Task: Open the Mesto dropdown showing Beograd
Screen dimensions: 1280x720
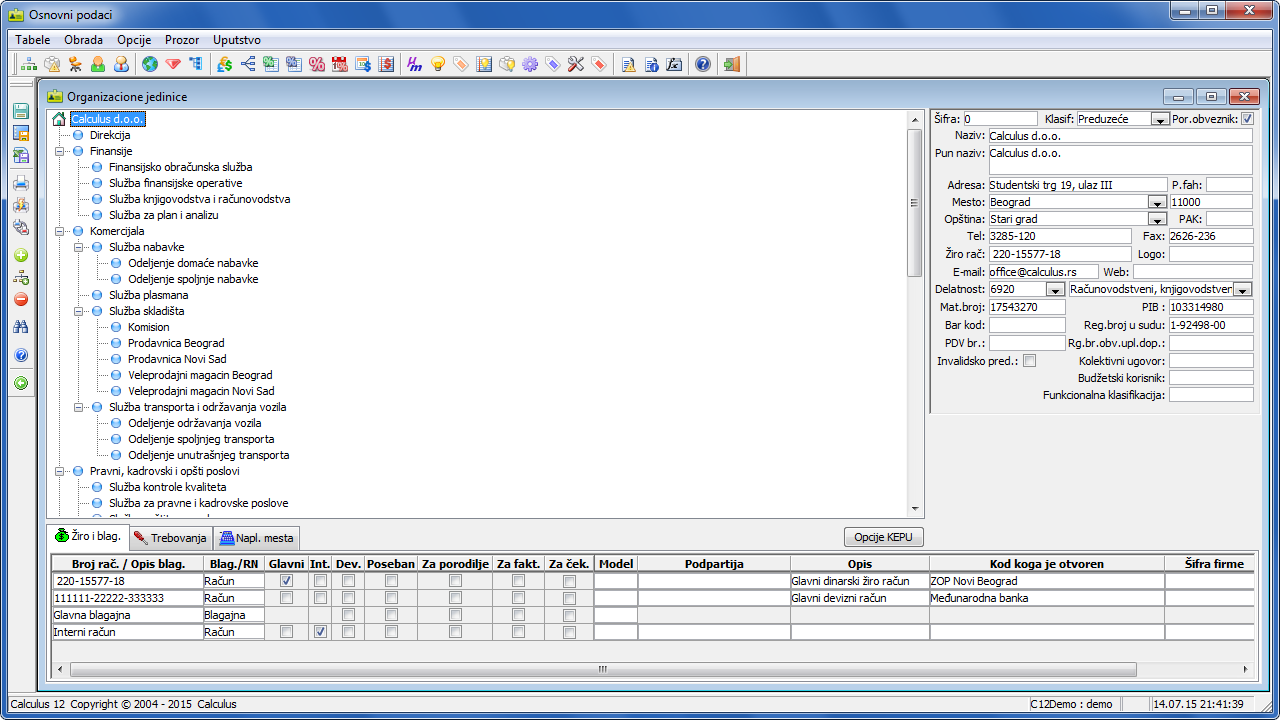Action: (x=1157, y=202)
